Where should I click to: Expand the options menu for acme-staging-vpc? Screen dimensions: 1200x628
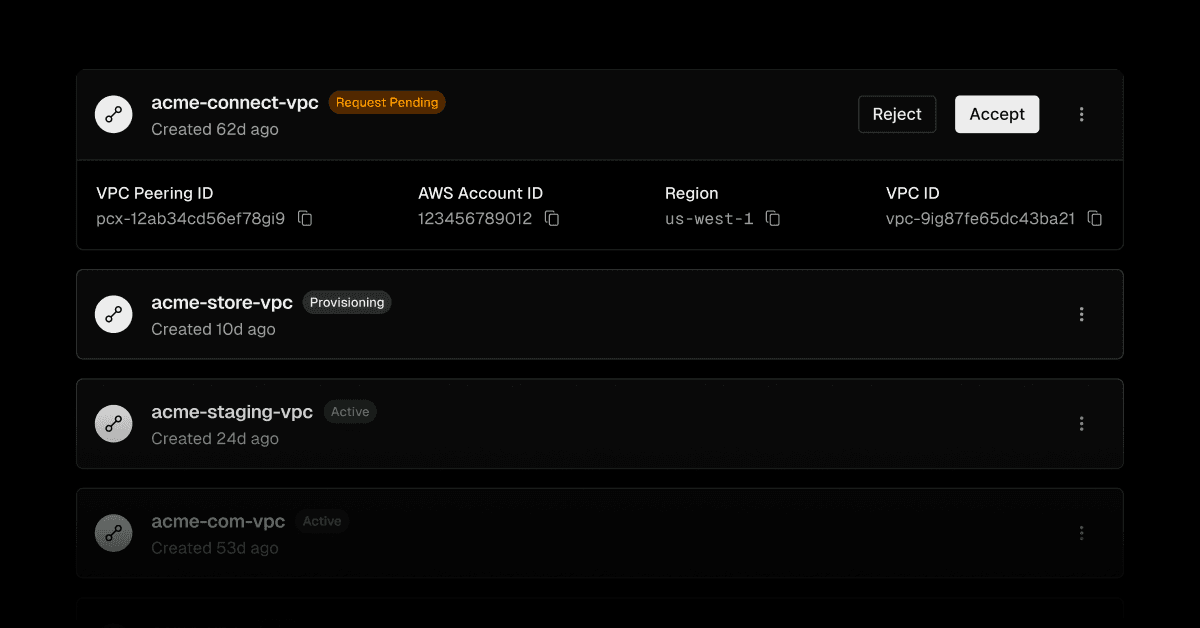click(1081, 424)
